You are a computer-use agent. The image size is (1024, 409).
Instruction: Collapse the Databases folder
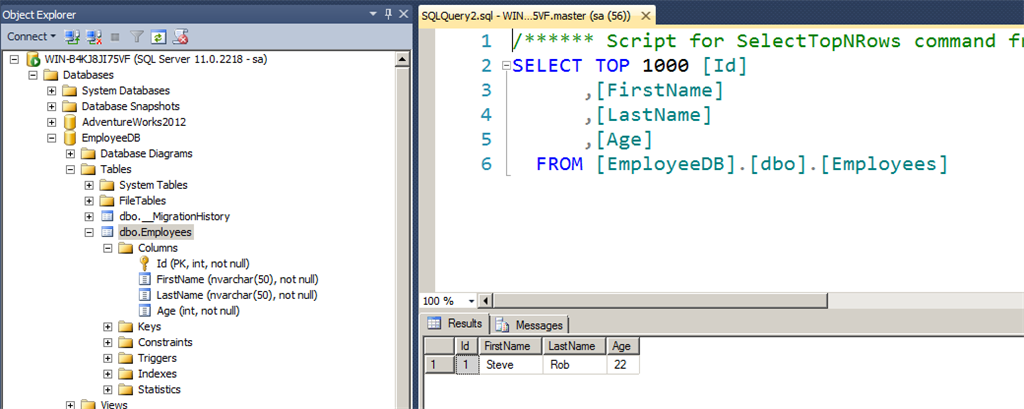[x=33, y=75]
